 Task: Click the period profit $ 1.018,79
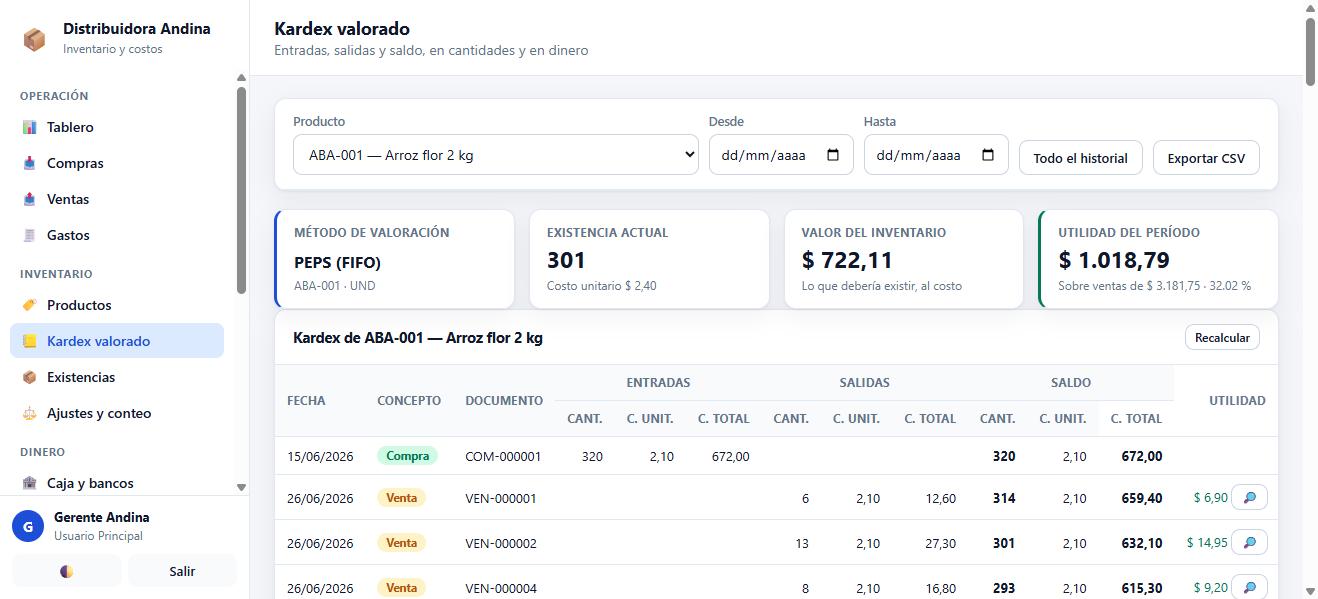click(1114, 260)
